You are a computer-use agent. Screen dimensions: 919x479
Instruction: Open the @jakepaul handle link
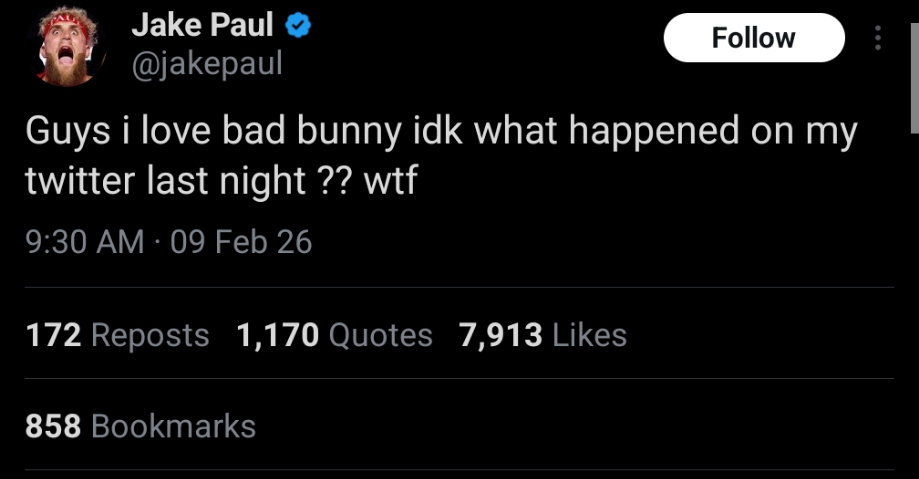tap(207, 64)
